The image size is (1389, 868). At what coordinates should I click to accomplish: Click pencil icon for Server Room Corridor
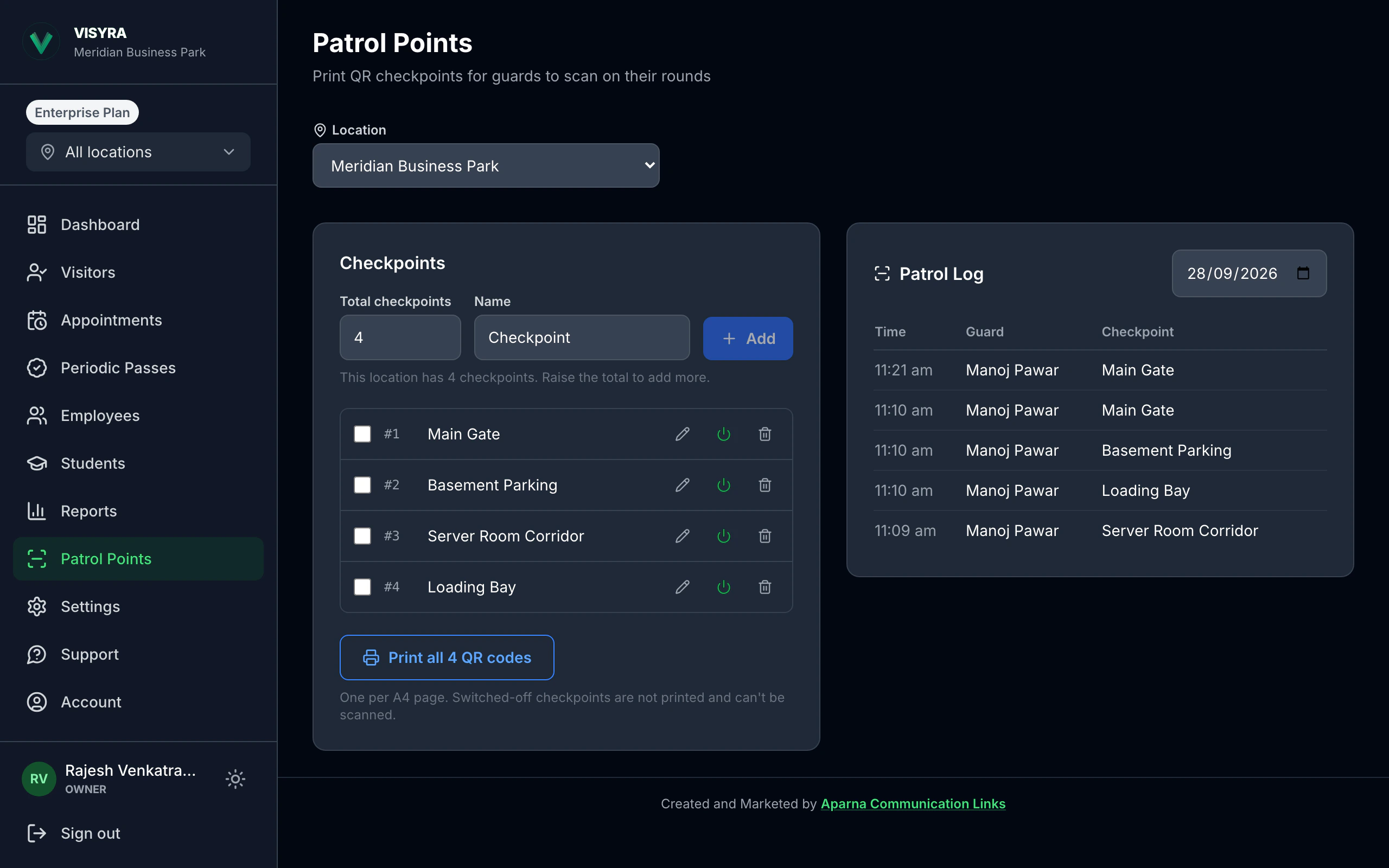pyautogui.click(x=683, y=536)
